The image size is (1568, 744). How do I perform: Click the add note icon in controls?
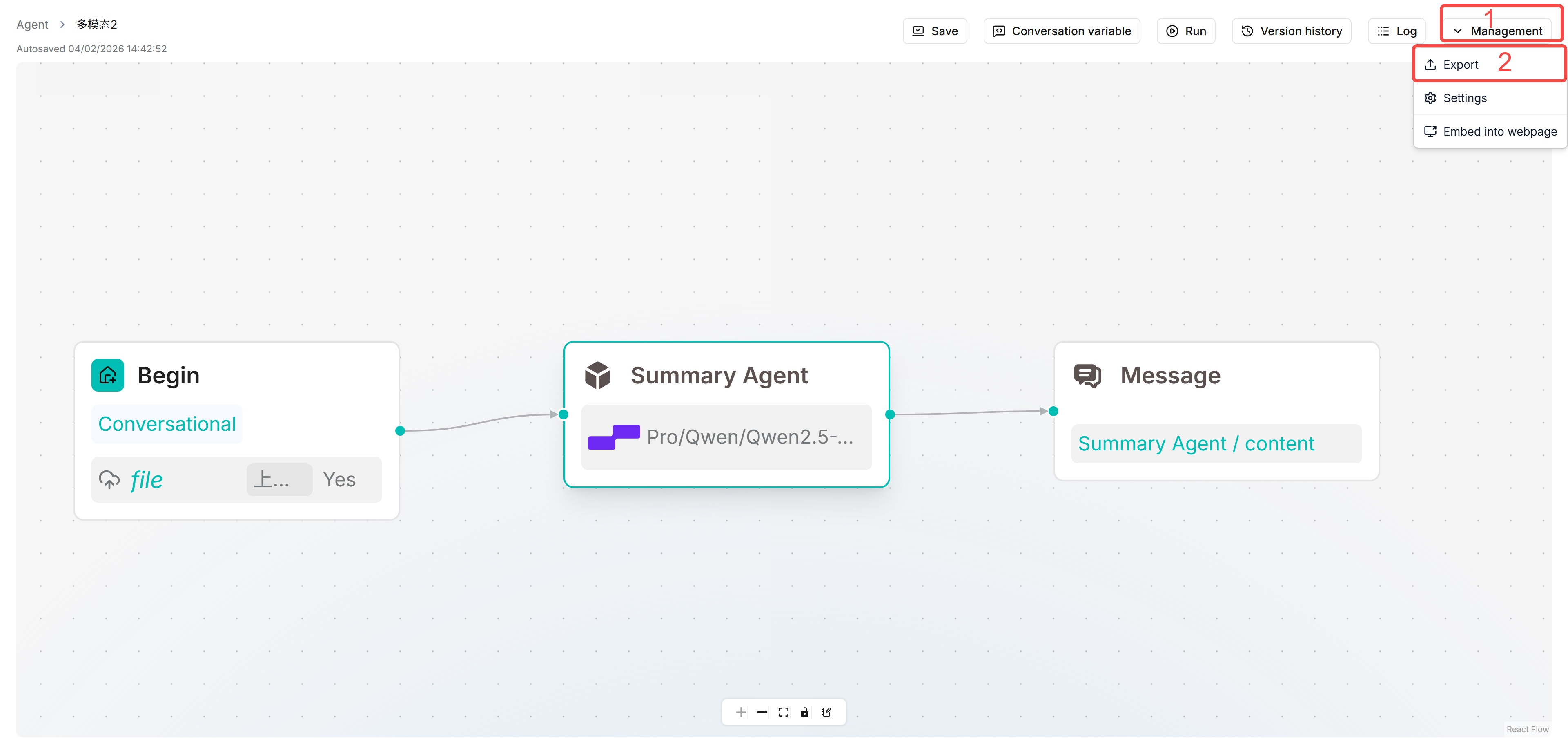point(826,712)
